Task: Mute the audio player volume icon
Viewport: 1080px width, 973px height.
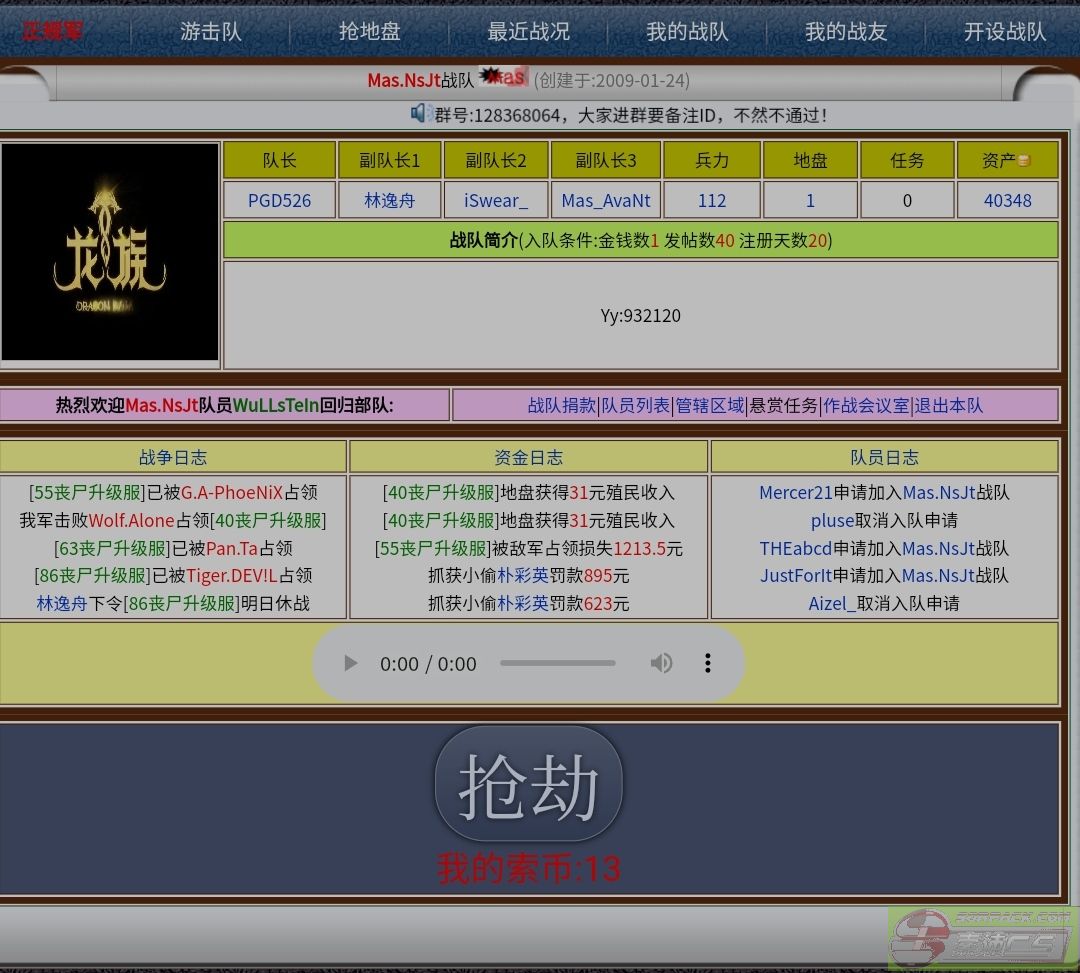Action: [661, 663]
